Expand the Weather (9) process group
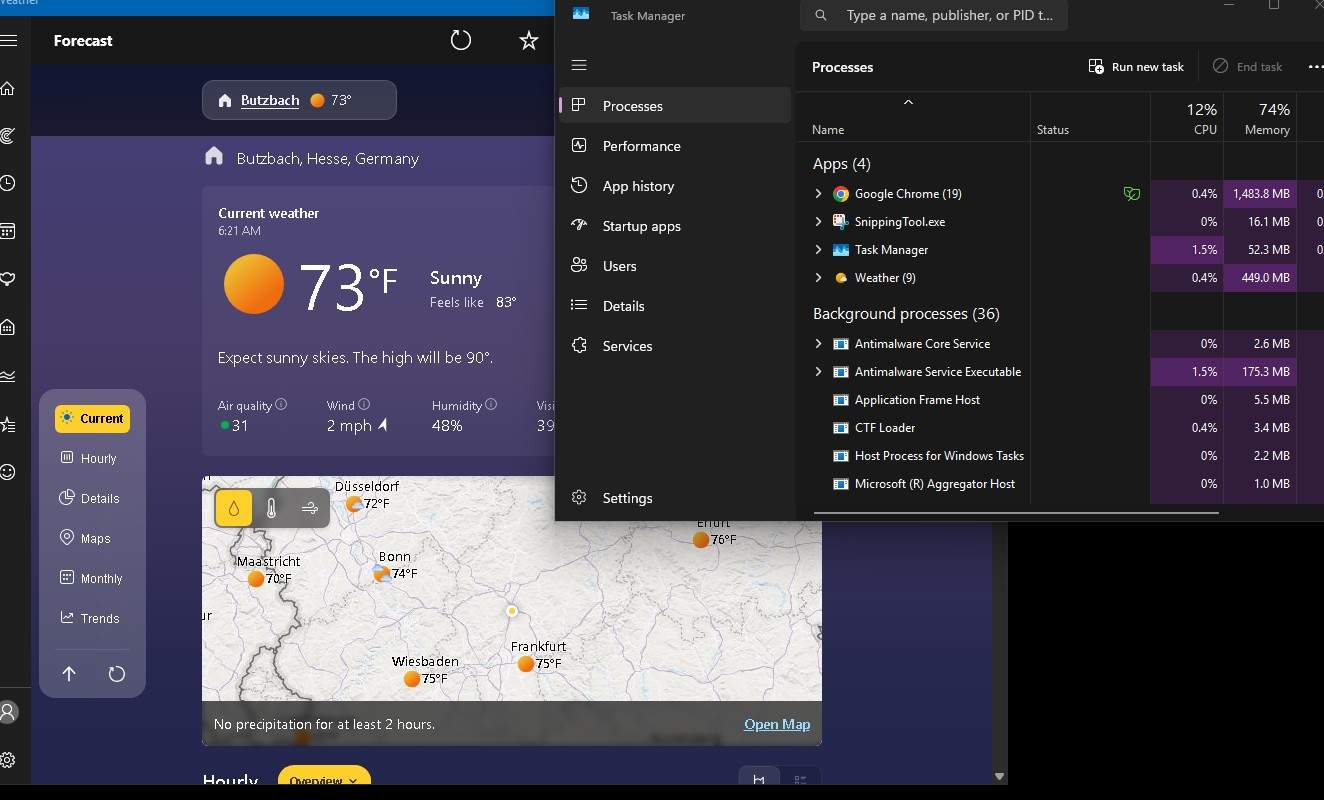Screen dimensions: 1324x800 [818, 278]
